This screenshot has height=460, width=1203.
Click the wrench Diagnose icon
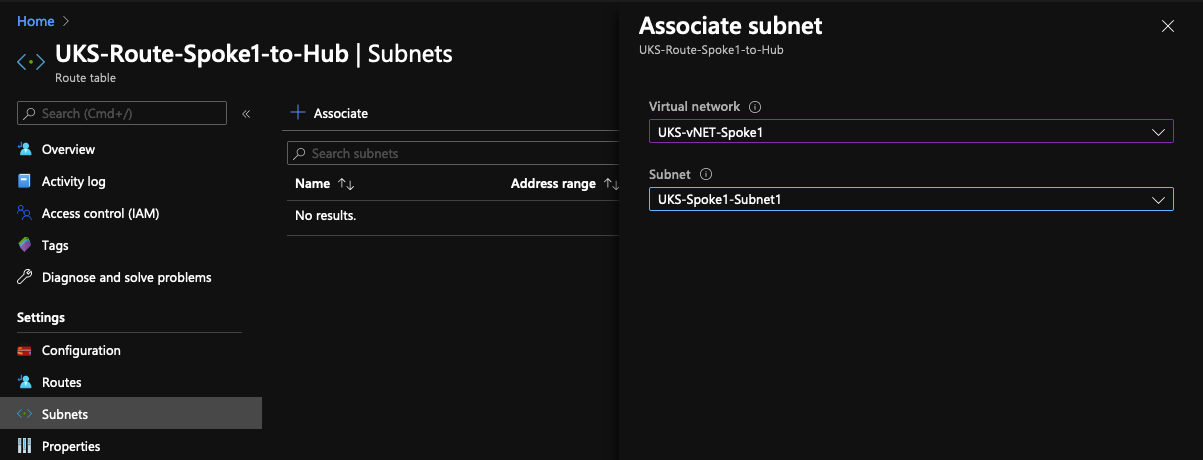(25, 277)
